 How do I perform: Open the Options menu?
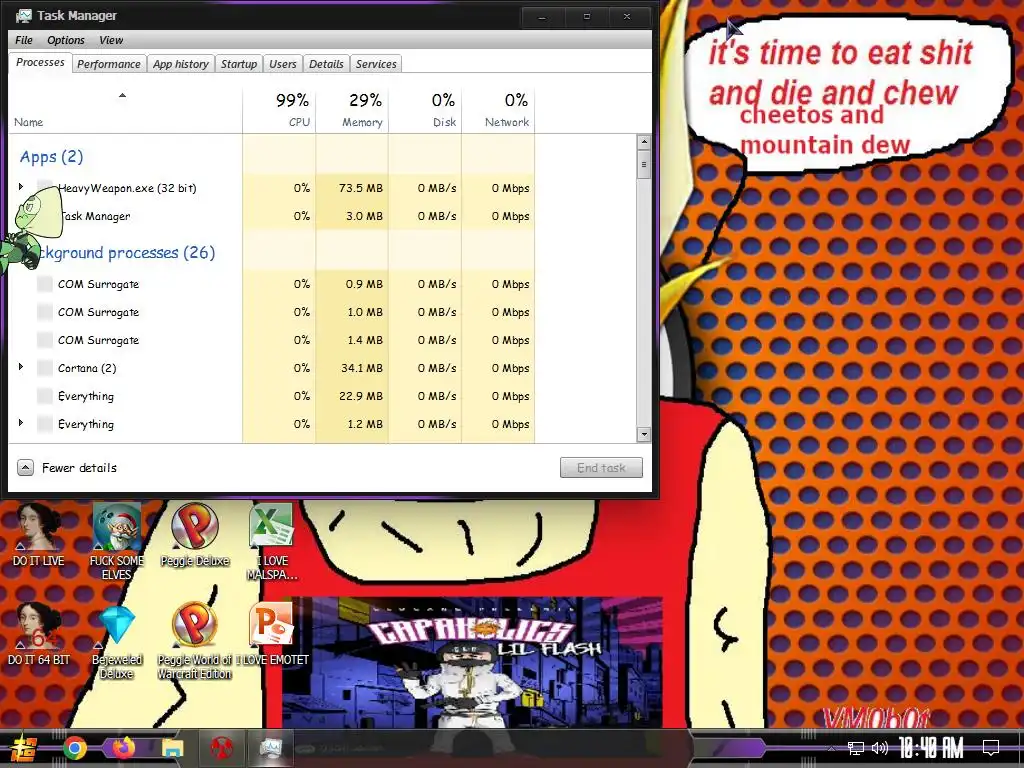coord(65,40)
